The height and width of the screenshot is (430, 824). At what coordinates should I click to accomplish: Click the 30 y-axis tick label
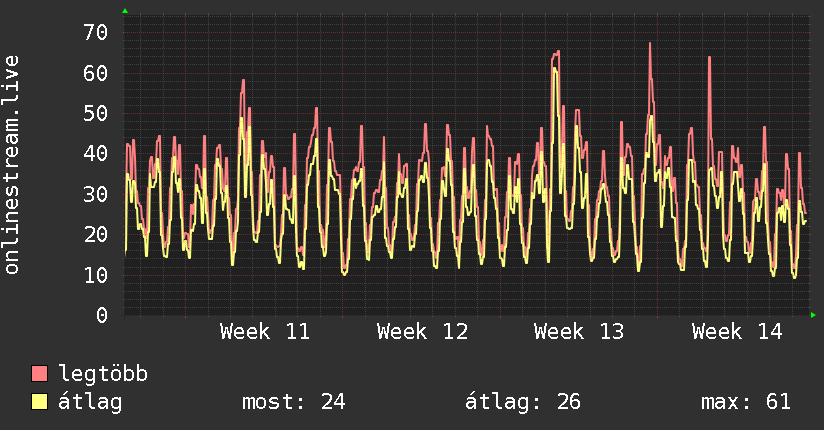pyautogui.click(x=96, y=194)
